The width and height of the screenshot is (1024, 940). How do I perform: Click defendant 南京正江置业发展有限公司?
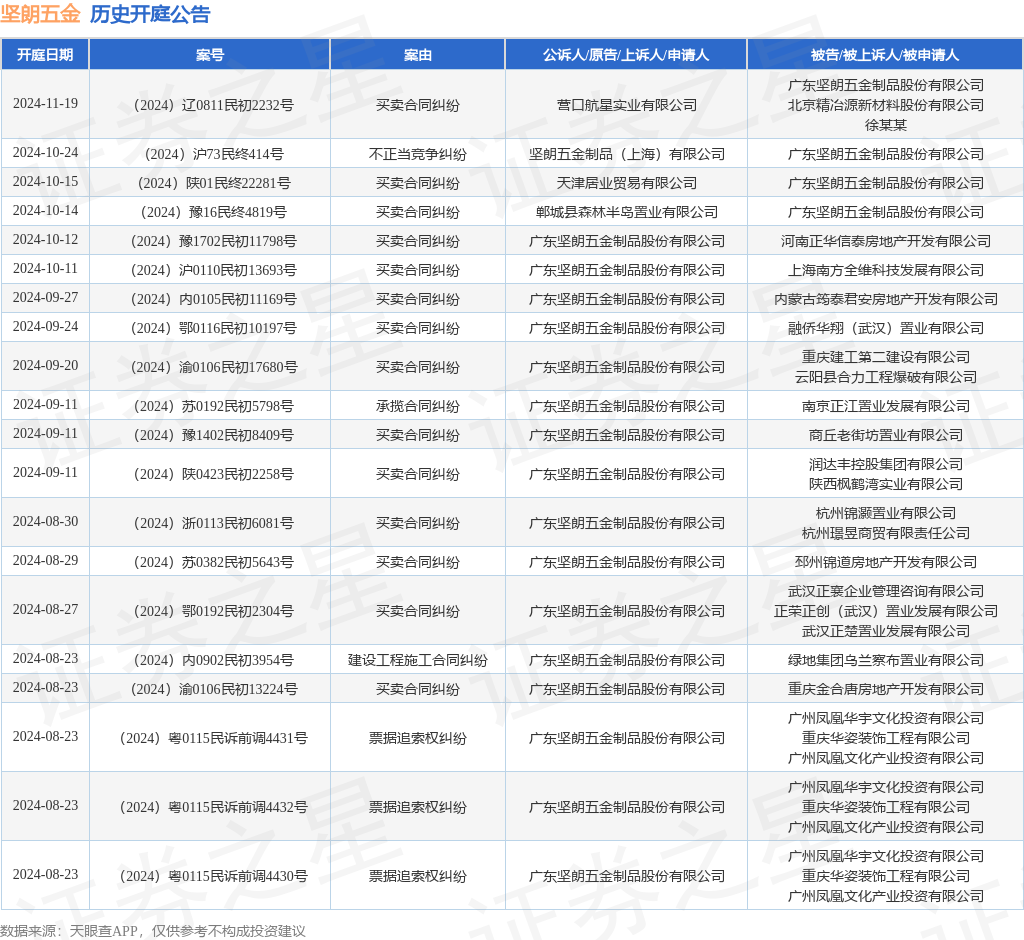tap(886, 406)
